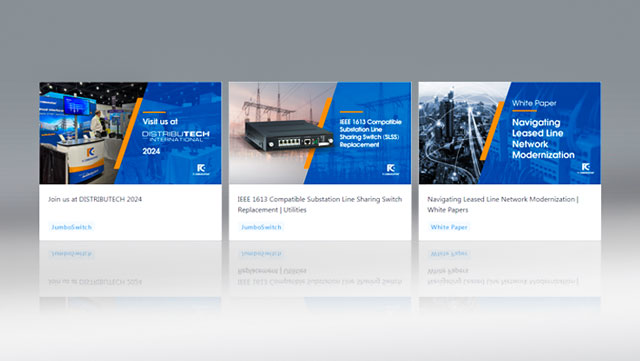Open the IEEE 1613 switch product image
The height and width of the screenshot is (361, 640).
[x=320, y=133]
